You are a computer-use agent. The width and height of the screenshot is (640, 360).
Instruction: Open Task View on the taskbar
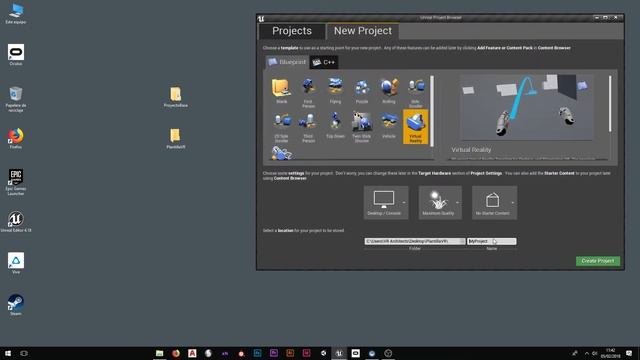[24, 353]
